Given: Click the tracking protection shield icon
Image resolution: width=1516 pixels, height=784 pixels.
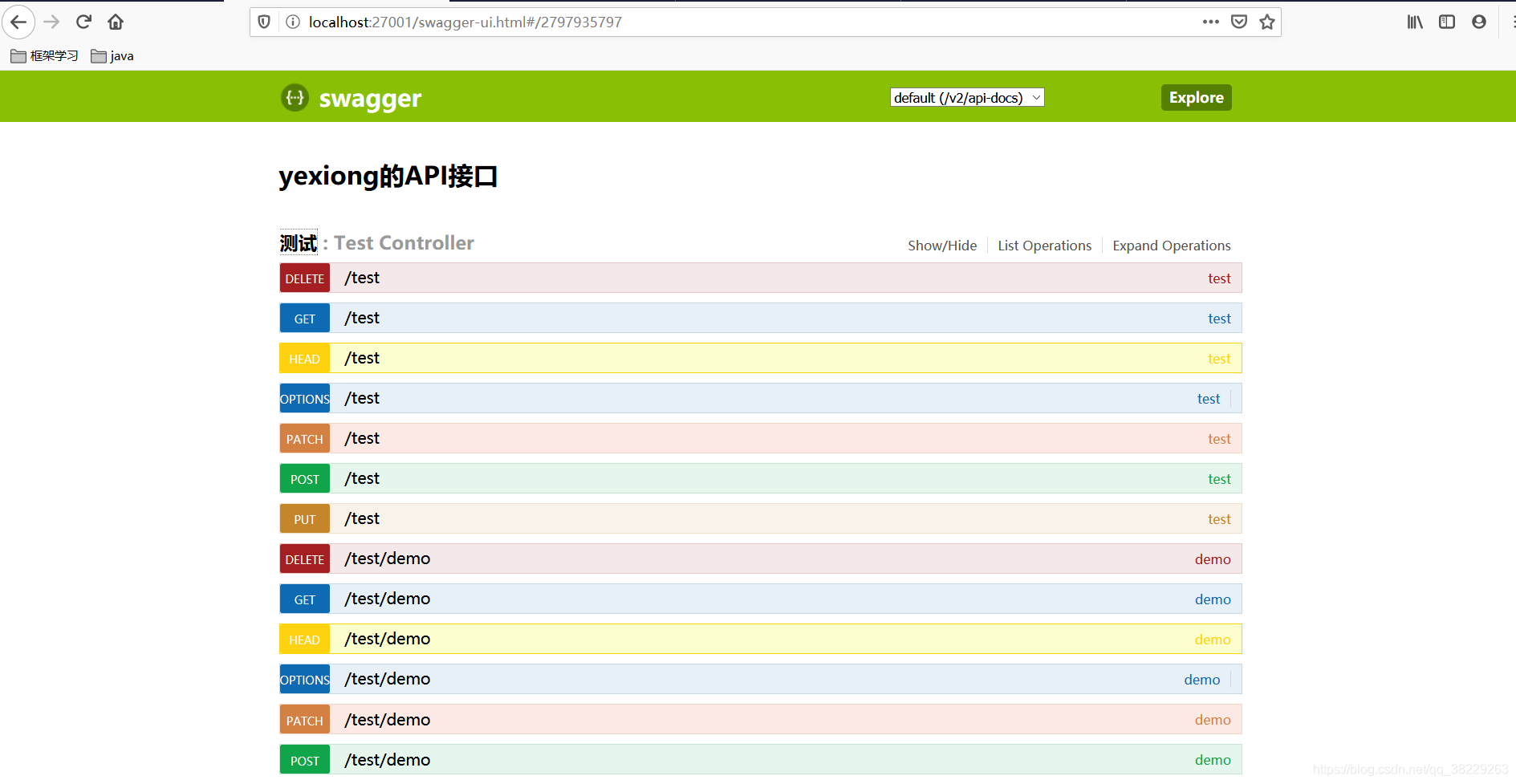Looking at the screenshot, I should 263,22.
